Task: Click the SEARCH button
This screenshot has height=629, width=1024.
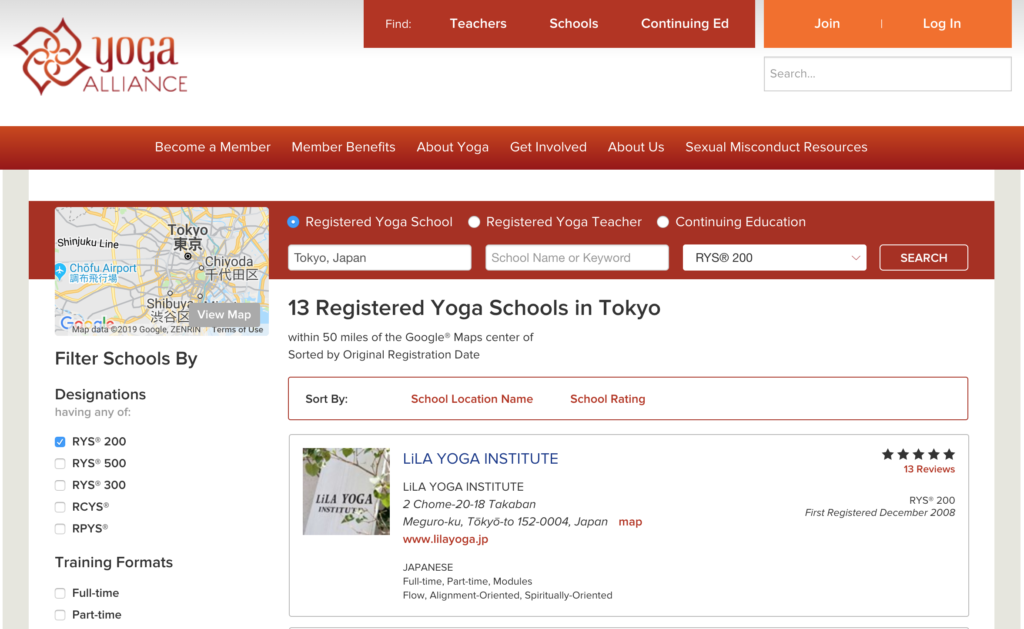Action: click(923, 257)
